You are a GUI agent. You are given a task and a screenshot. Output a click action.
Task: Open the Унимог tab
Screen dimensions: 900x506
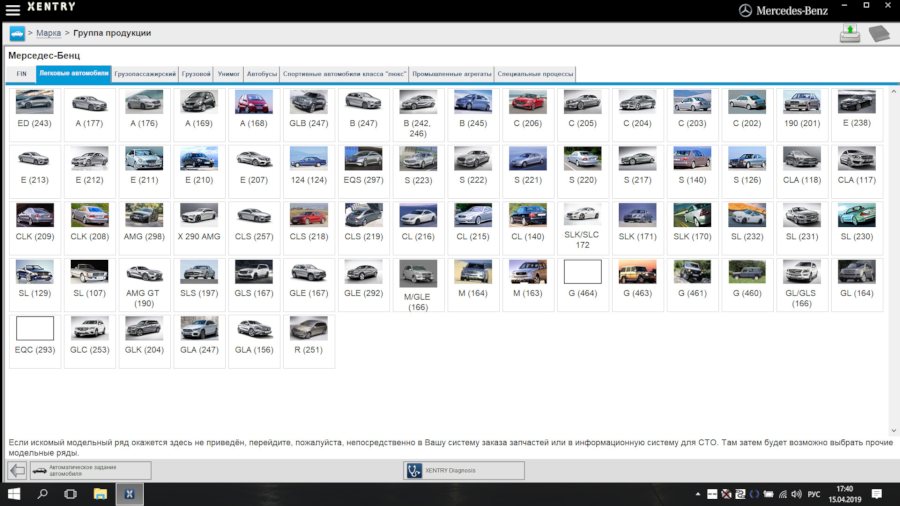coord(228,74)
